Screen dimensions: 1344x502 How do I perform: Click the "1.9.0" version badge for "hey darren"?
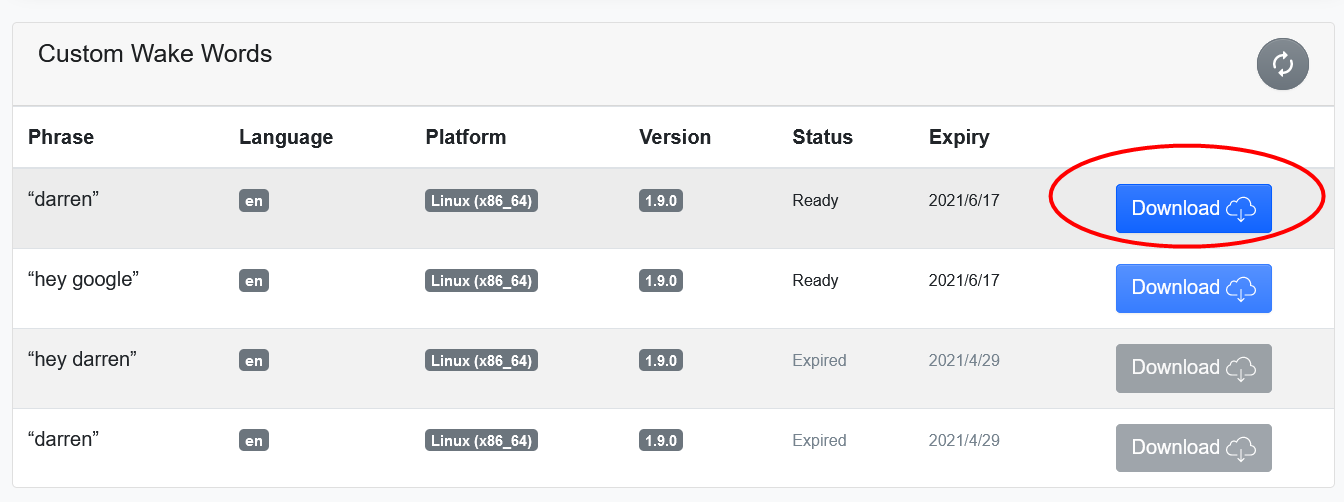(661, 361)
